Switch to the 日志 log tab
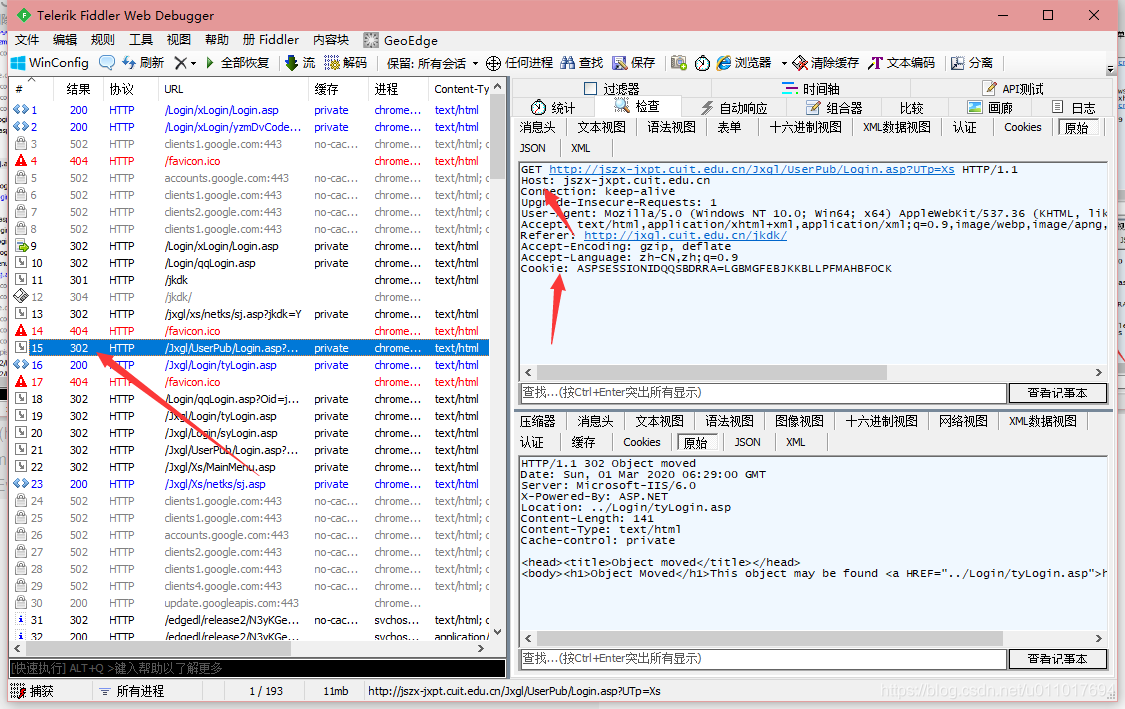 [1073, 108]
